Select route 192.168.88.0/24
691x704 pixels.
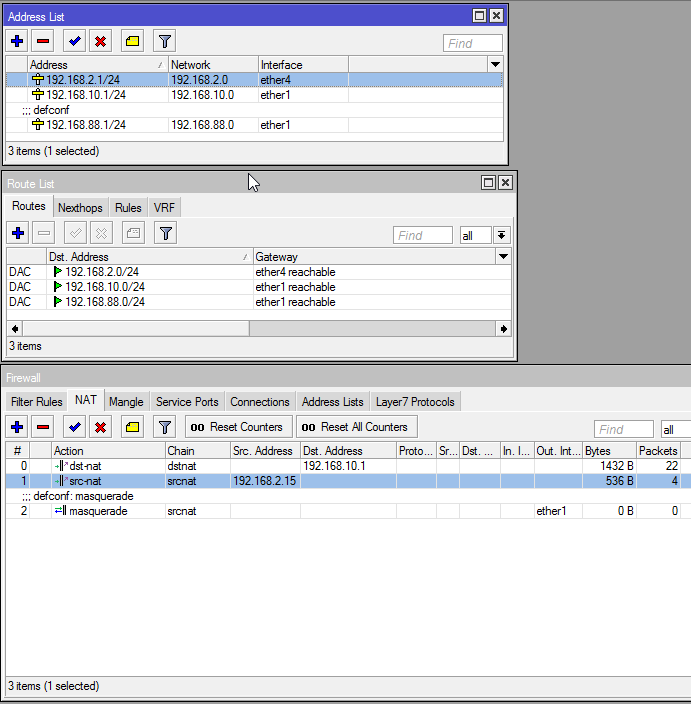point(259,302)
